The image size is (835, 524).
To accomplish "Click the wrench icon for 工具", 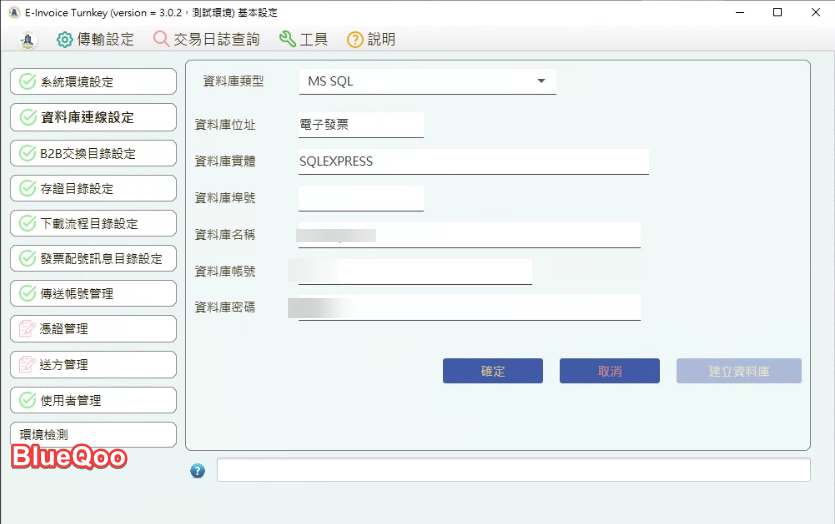I will pyautogui.click(x=287, y=39).
